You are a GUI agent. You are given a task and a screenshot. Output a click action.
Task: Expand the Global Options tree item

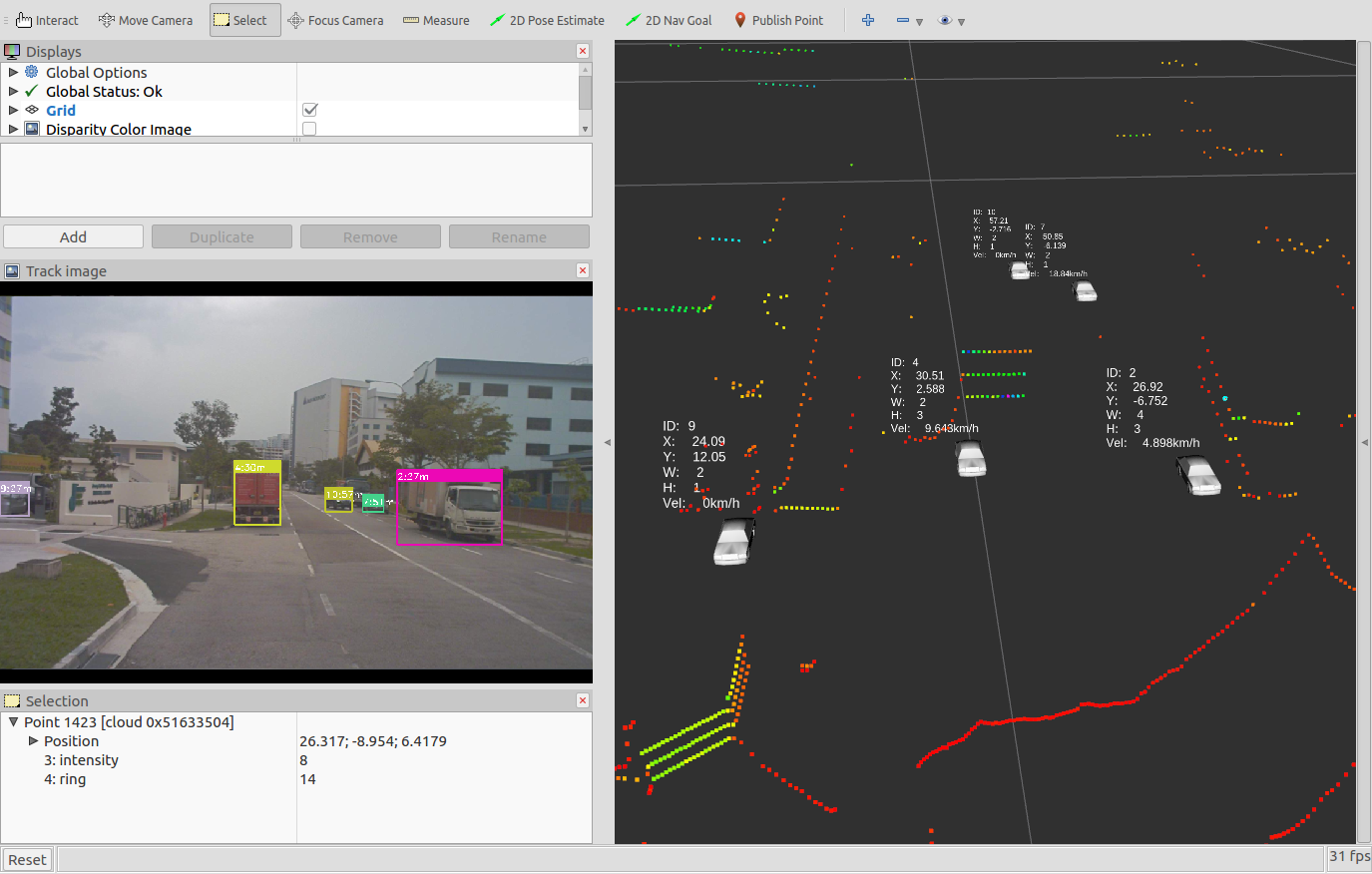point(13,73)
